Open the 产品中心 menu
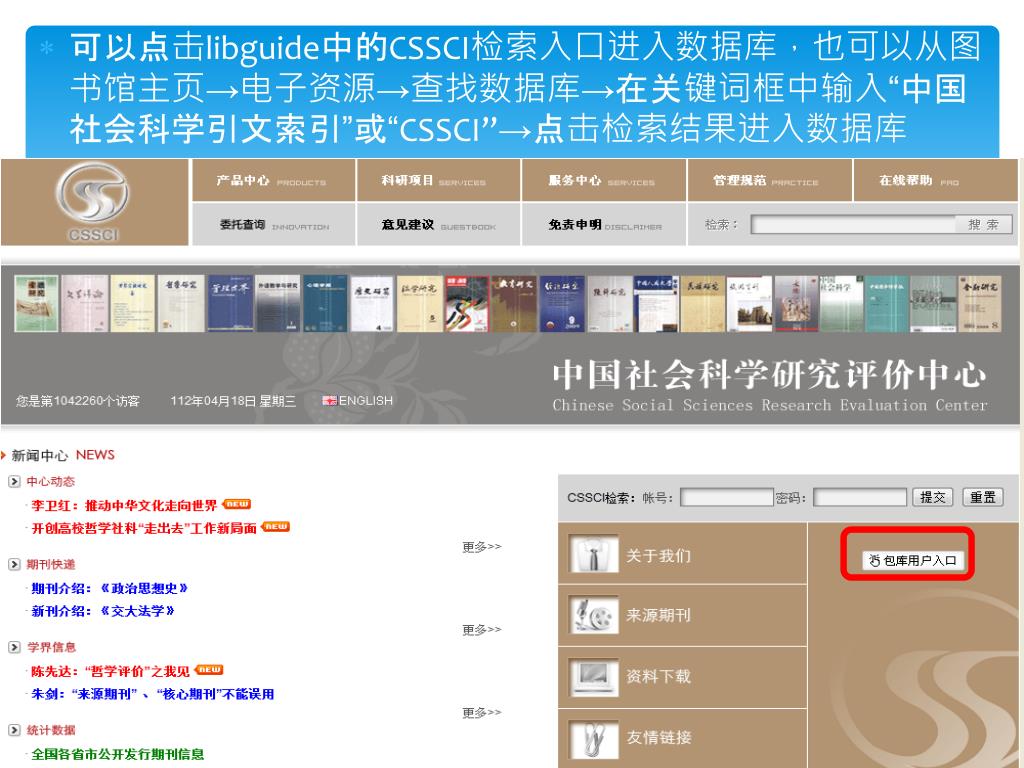1024x768 pixels. (273, 180)
